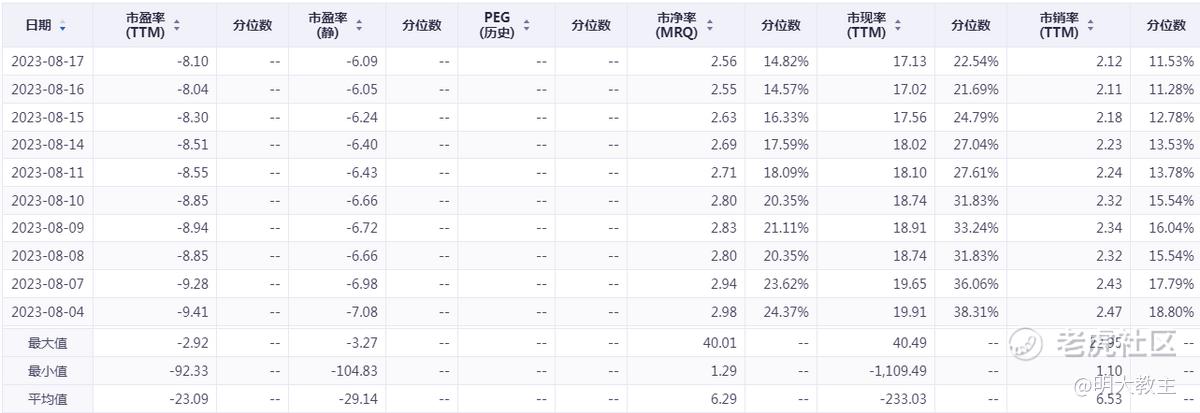Sort 市销率(TTM) column using arrow icon
Image resolution: width=1200 pixels, height=413 pixels.
tap(1090, 26)
